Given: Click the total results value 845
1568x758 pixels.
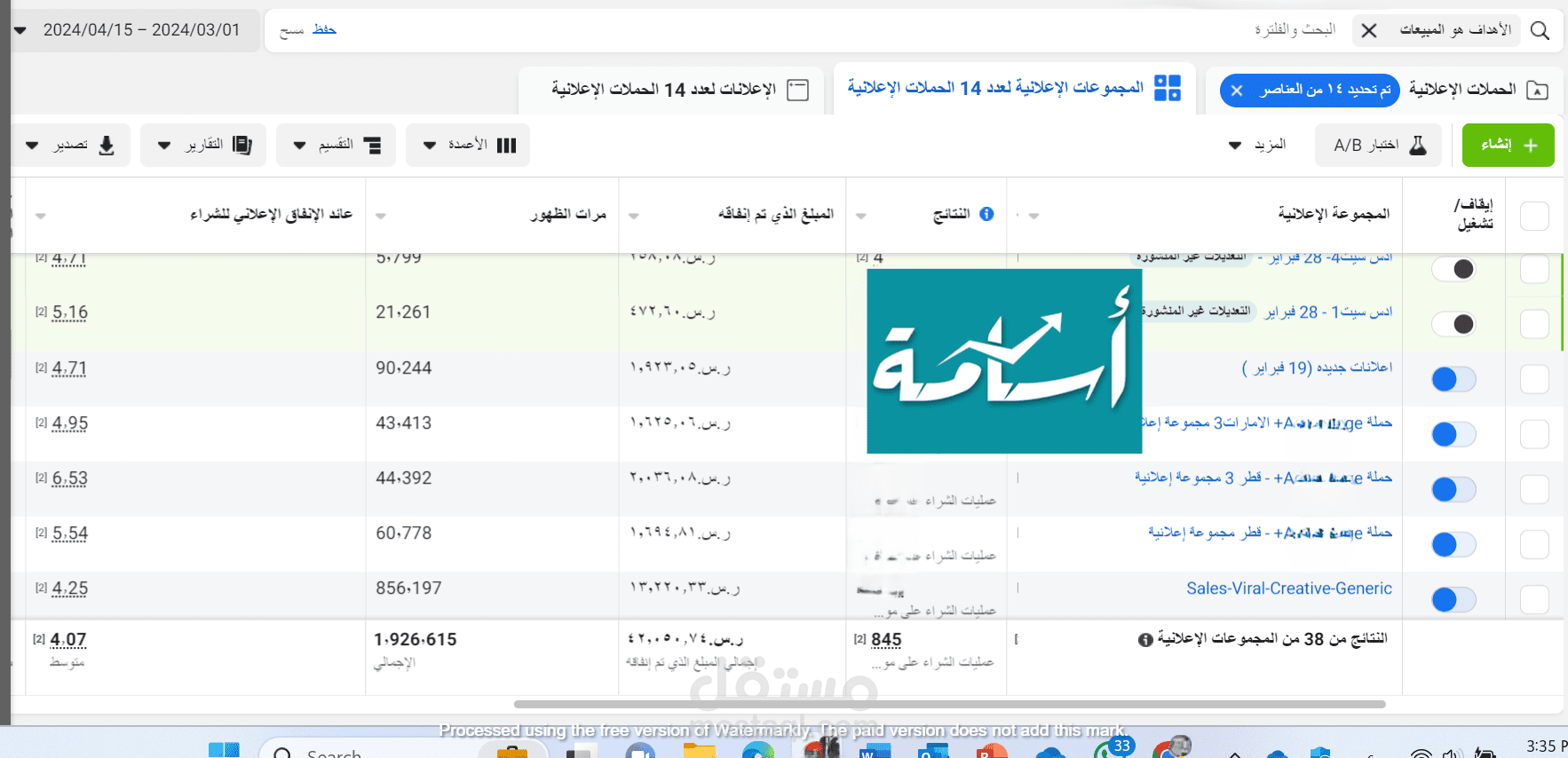Looking at the screenshot, I should (x=886, y=640).
